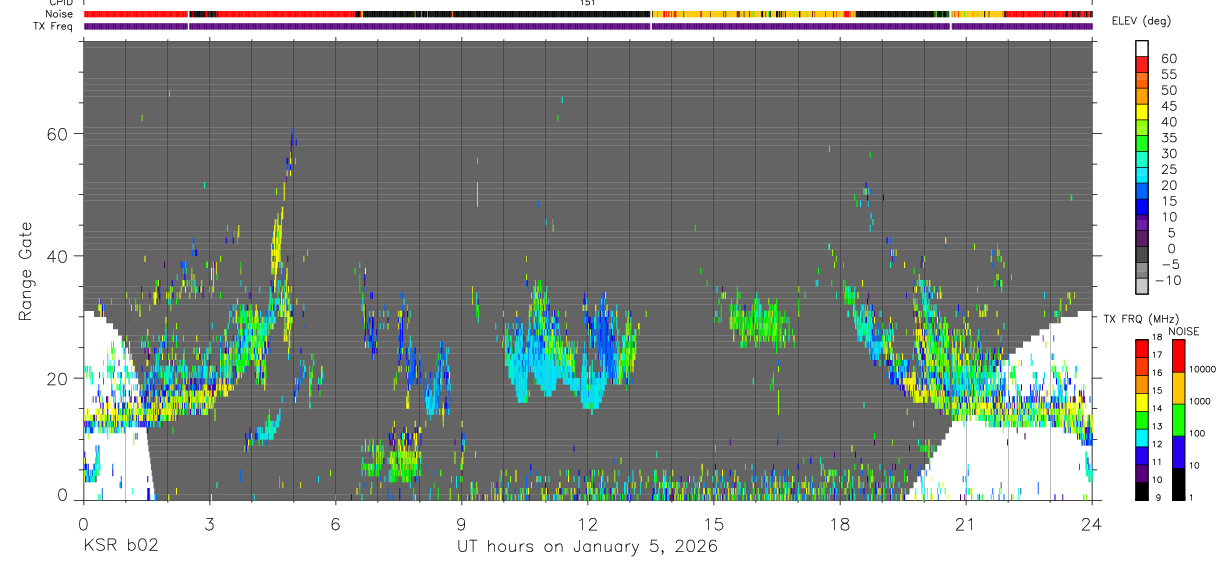Click tick label 20 on Range Gate axis
This screenshot has height=567, width=1228.
click(x=59, y=378)
